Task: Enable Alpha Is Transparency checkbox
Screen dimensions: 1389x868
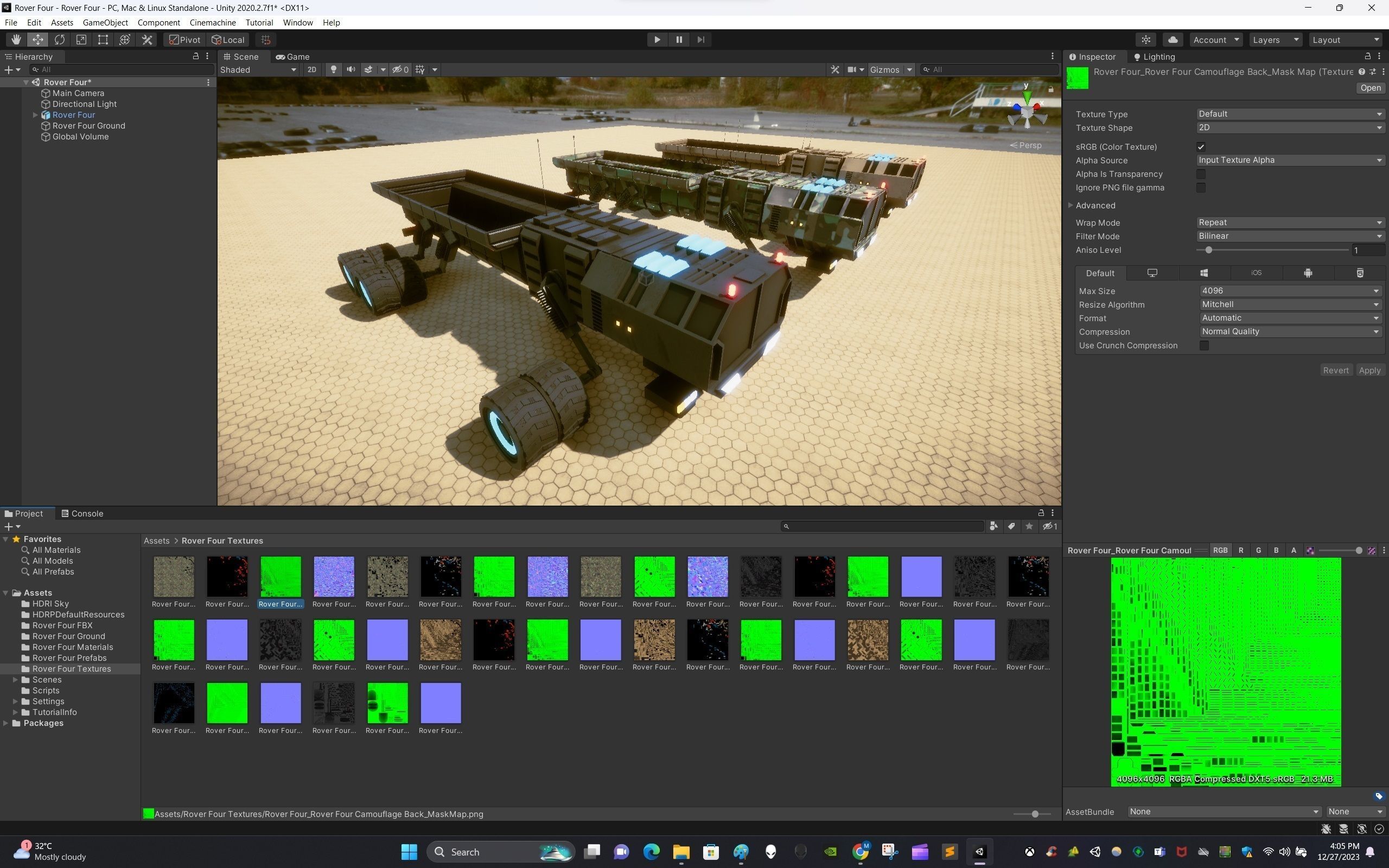Action: point(1201,174)
